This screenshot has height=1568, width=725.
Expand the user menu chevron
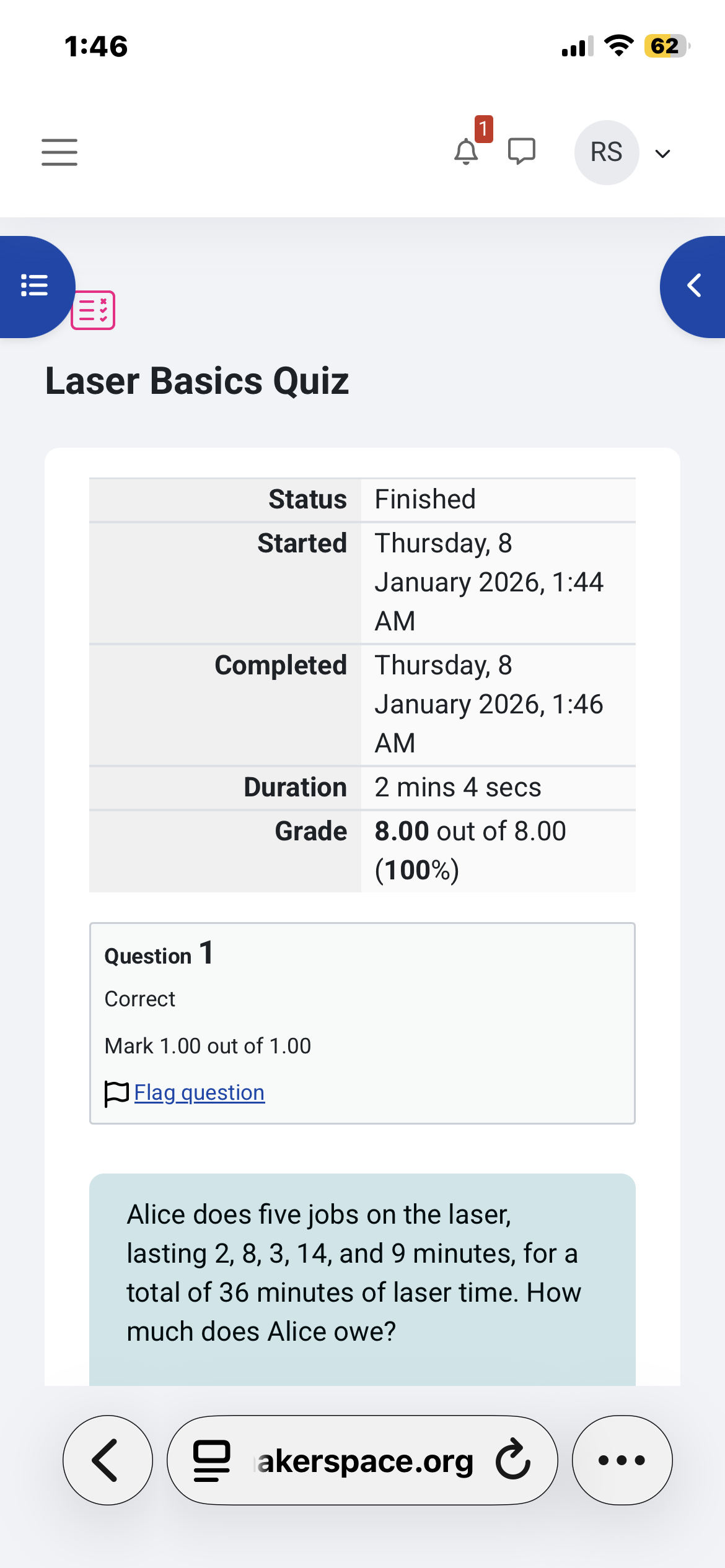click(662, 154)
